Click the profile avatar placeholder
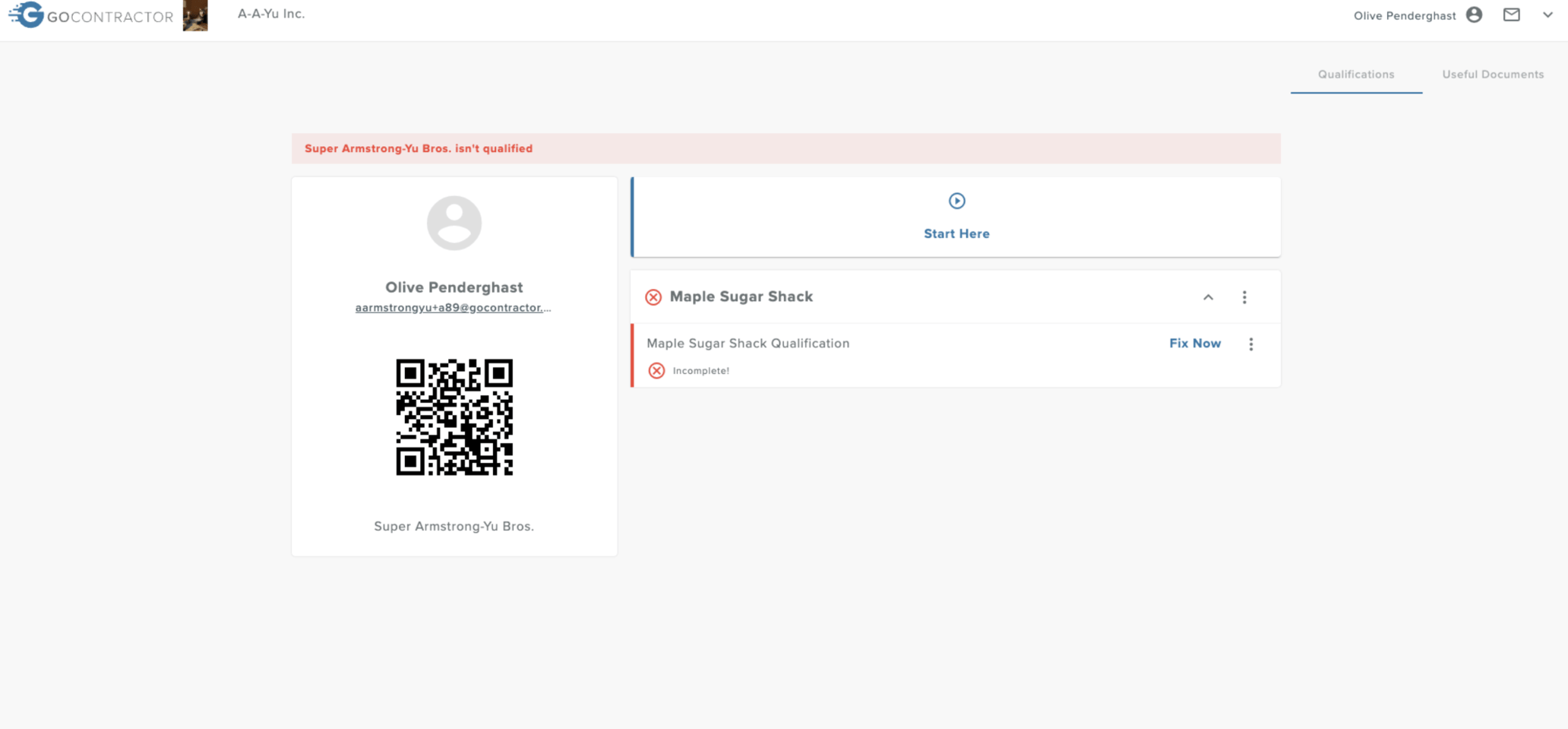The width and height of the screenshot is (1568, 729). point(454,223)
